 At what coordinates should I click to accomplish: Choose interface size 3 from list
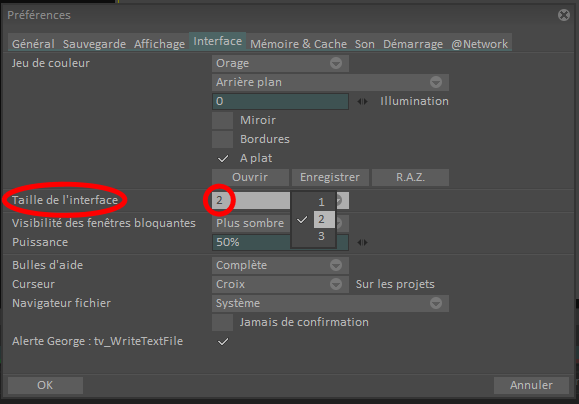[x=321, y=236]
